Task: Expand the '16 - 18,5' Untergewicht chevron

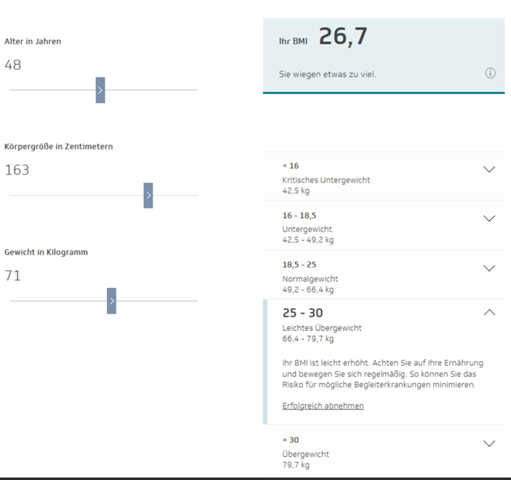Action: 489,219
